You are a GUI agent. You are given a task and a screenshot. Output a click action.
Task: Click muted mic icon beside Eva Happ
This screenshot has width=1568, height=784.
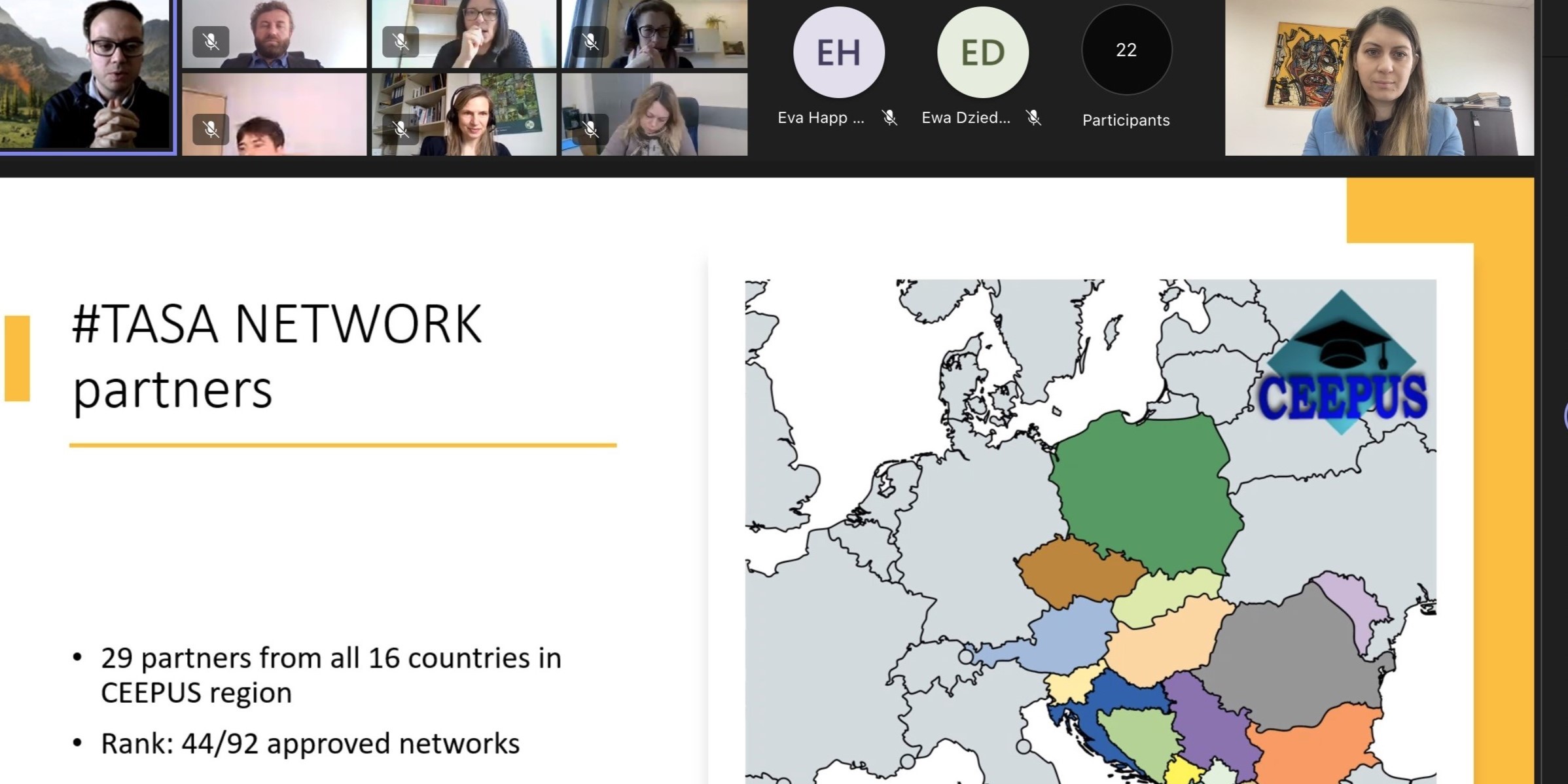click(x=889, y=117)
